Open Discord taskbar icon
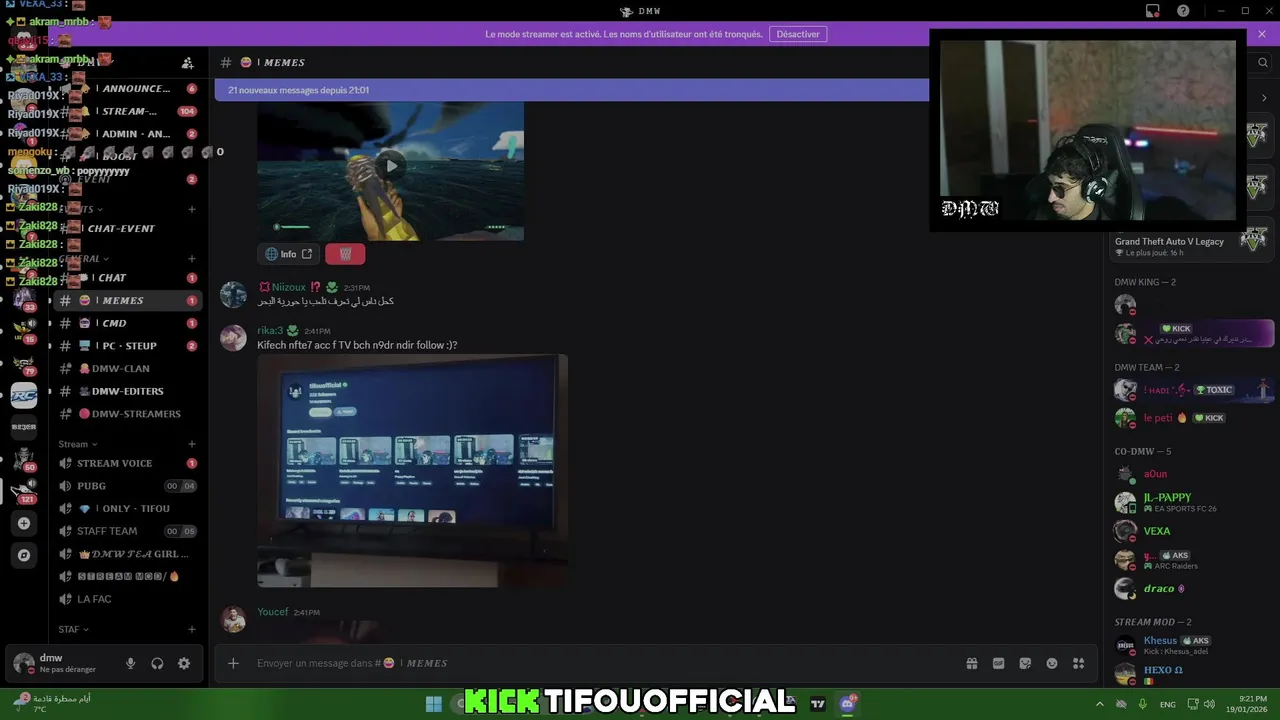1280x720 pixels. pyautogui.click(x=848, y=704)
